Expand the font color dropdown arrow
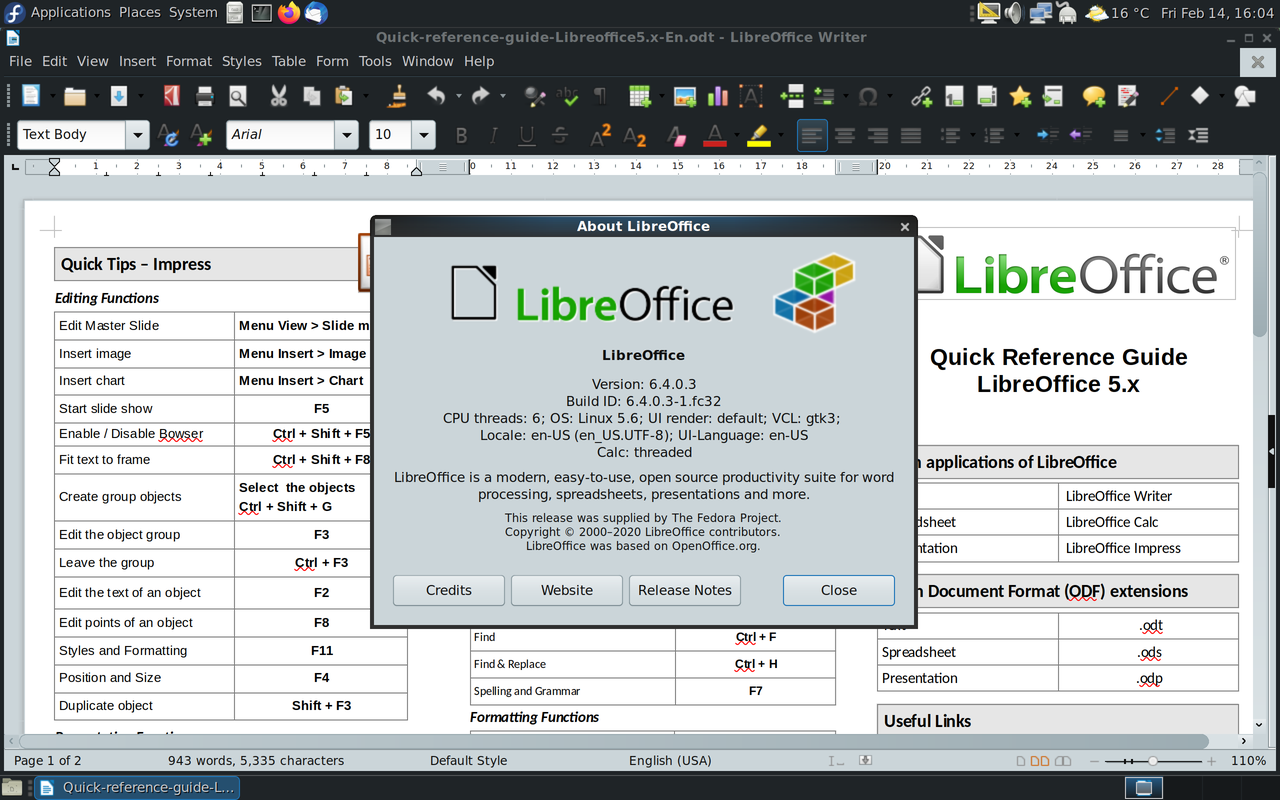 tap(735, 135)
